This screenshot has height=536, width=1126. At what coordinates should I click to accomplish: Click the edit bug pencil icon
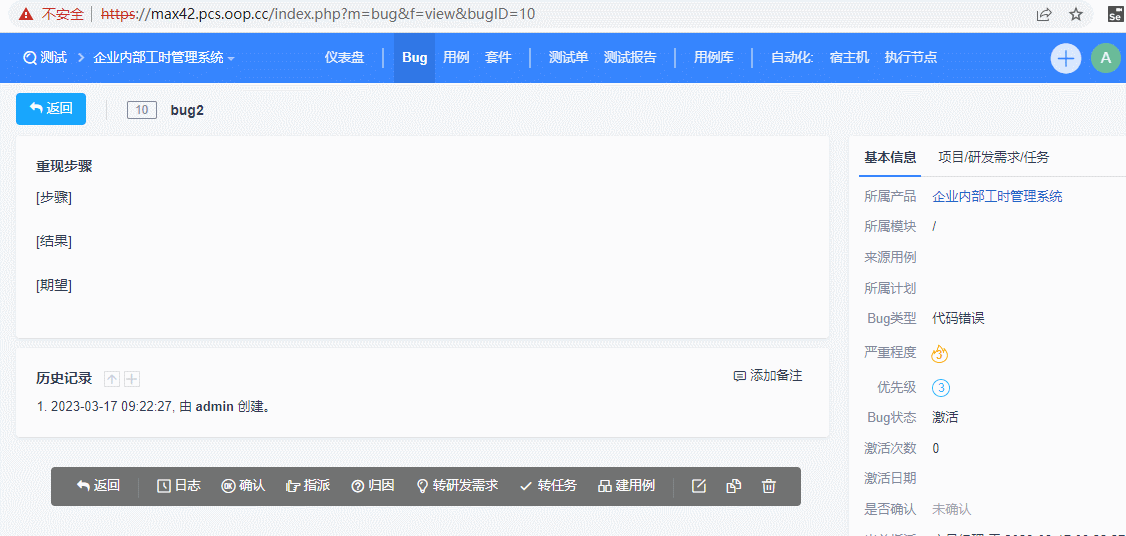point(699,486)
